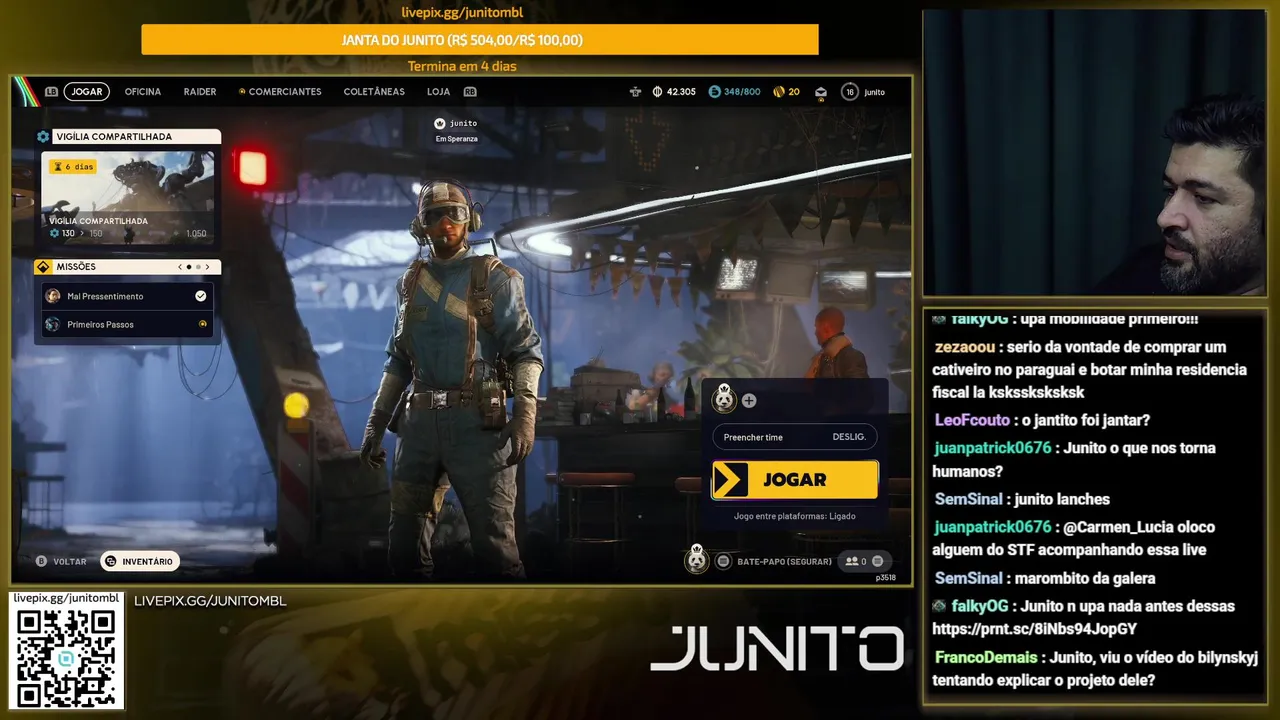Open the JOGAR tab in top menu
Screen dimensions: 1280x720
coord(87,92)
